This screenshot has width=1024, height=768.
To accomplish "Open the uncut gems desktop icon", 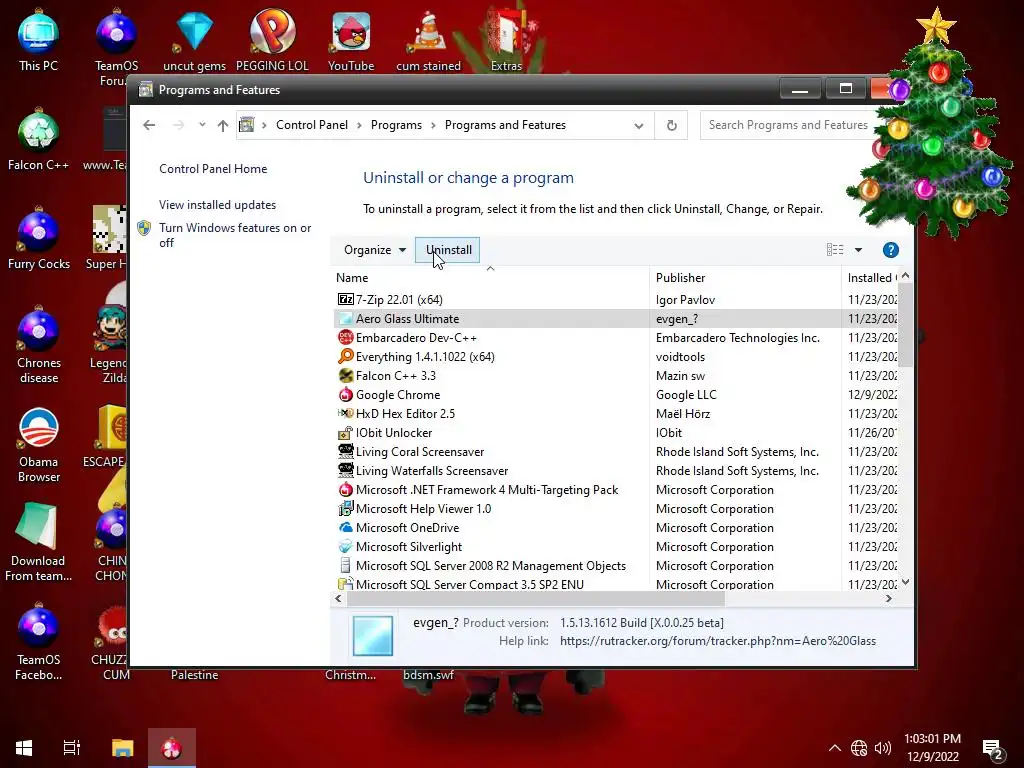I will 194,40.
